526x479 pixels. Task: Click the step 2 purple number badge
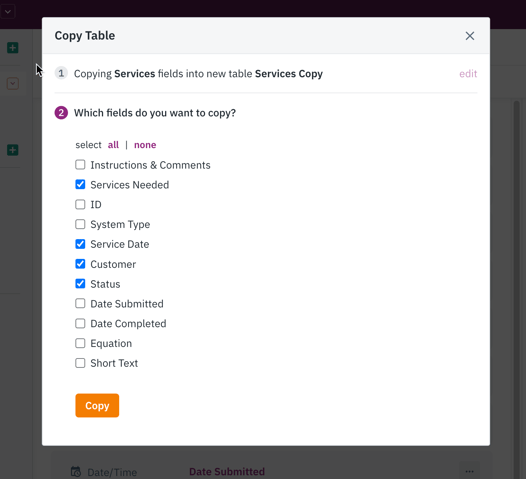click(61, 113)
